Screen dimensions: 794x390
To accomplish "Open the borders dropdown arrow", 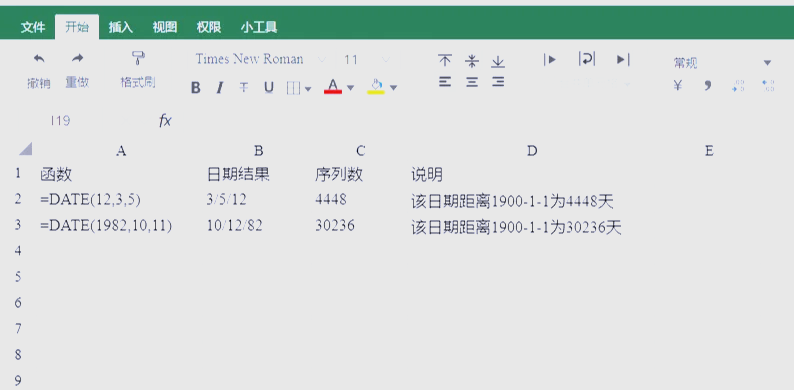I will [x=307, y=89].
